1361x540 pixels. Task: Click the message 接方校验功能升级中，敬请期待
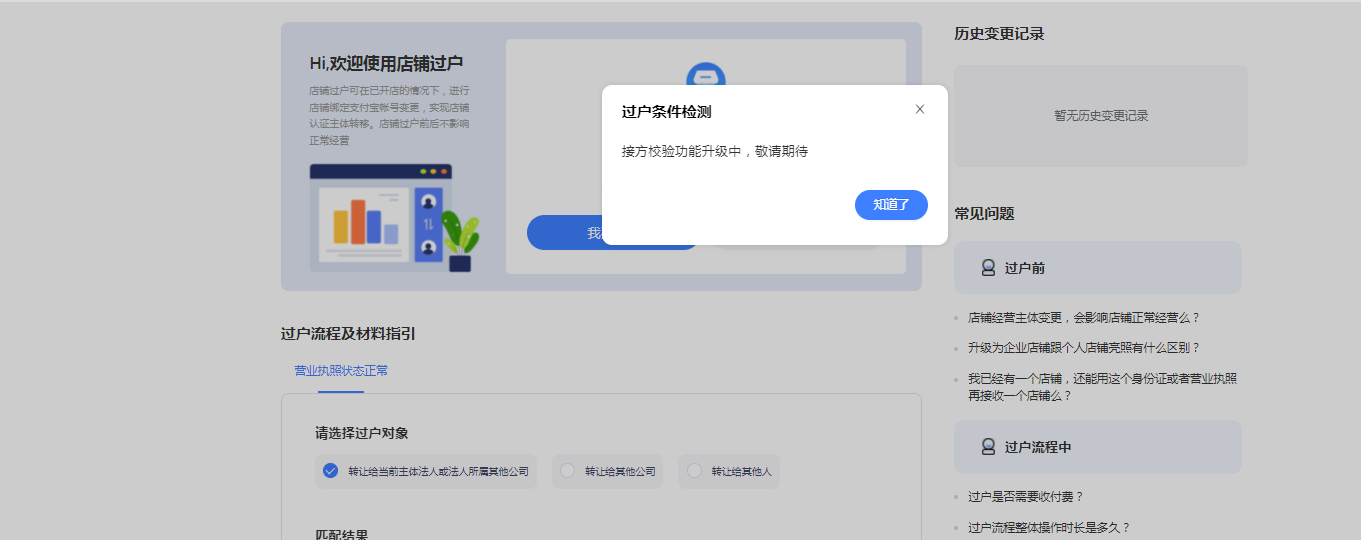(x=714, y=152)
